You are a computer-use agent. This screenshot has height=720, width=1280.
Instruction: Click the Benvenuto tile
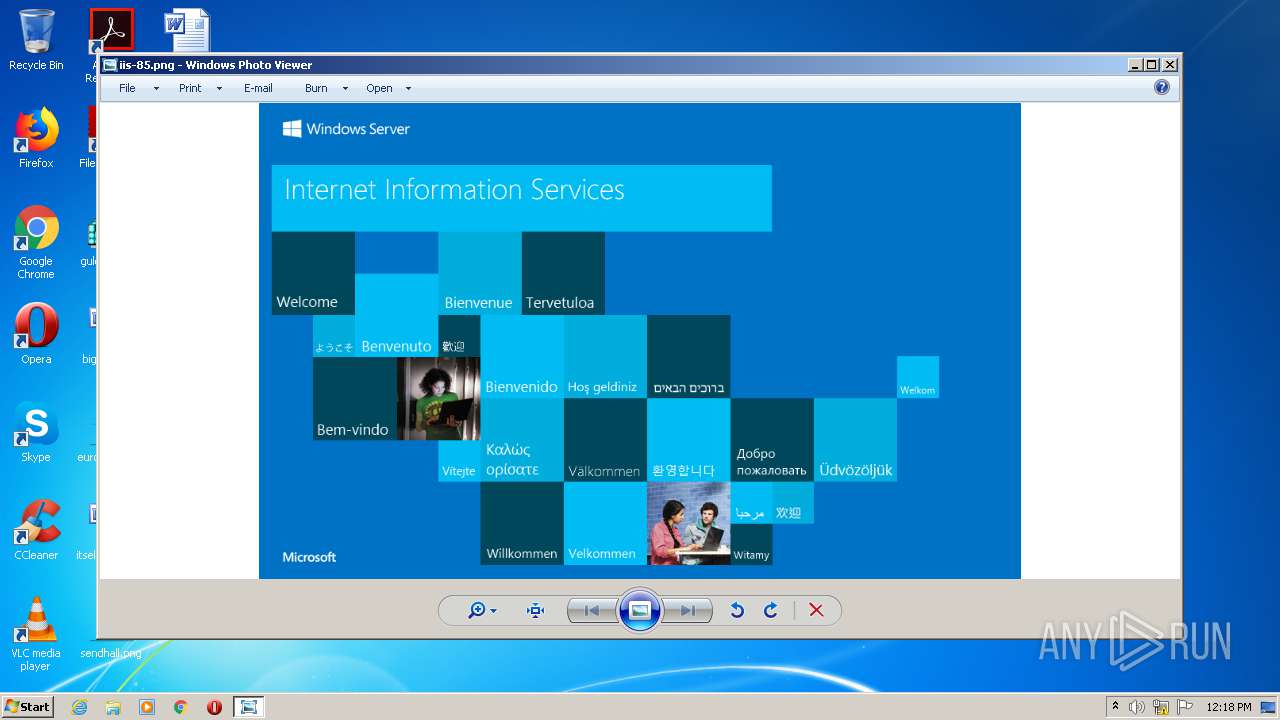click(x=396, y=315)
